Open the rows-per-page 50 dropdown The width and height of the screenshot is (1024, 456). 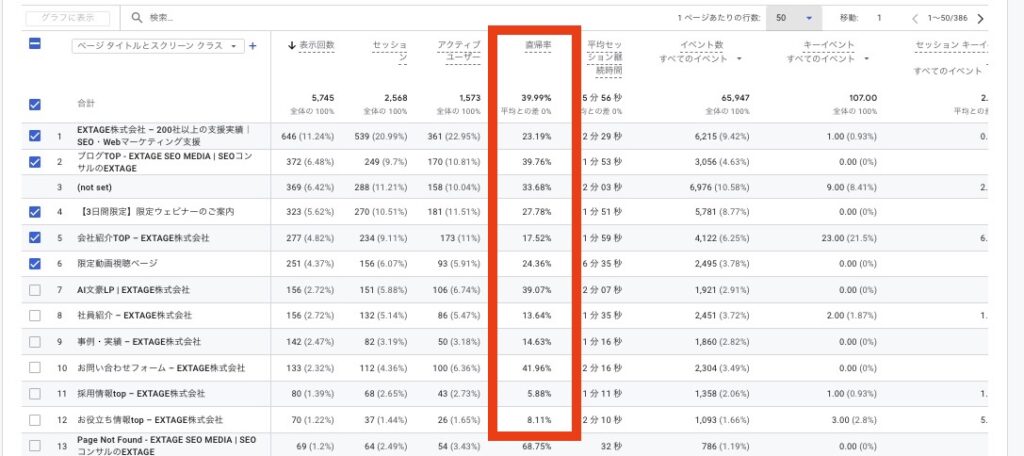click(x=793, y=18)
